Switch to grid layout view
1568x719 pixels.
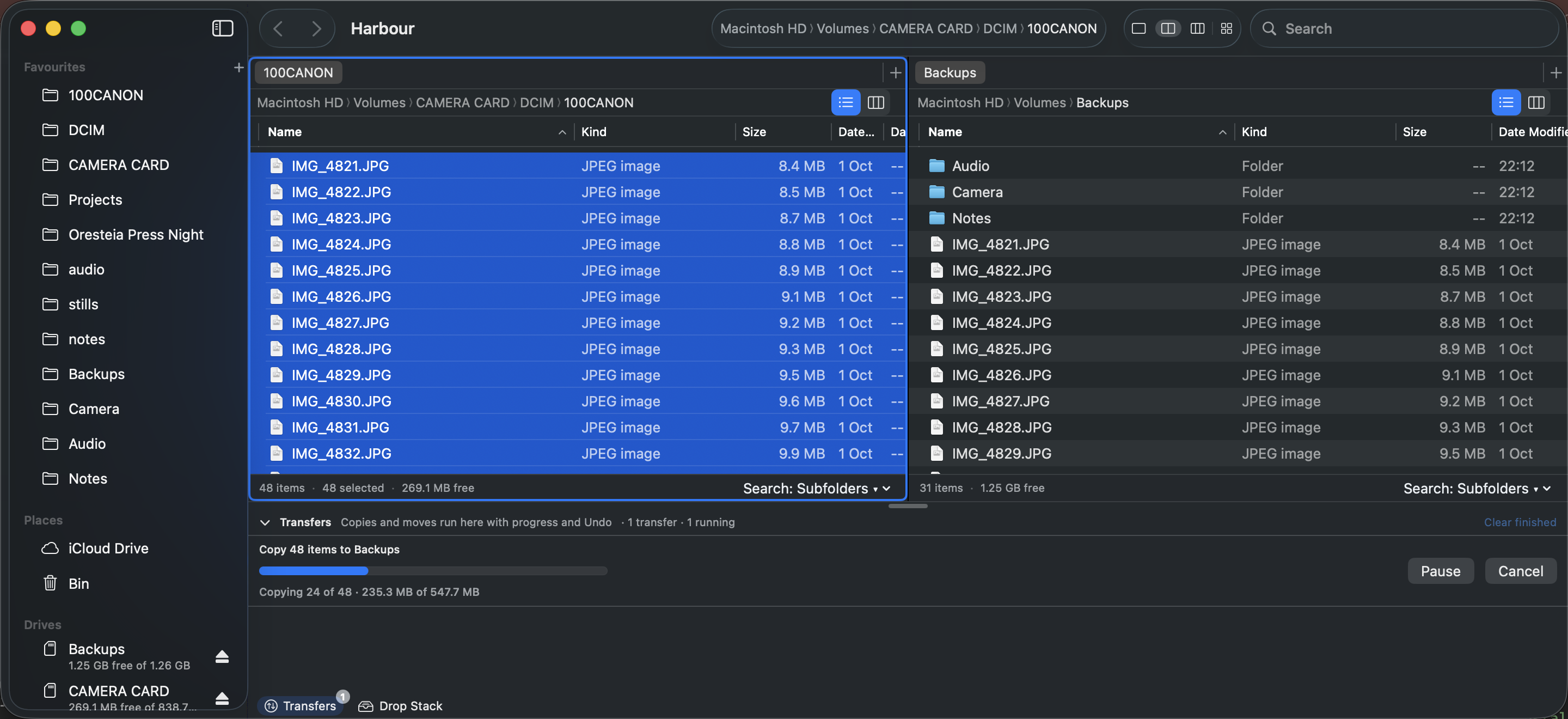pyautogui.click(x=1226, y=29)
